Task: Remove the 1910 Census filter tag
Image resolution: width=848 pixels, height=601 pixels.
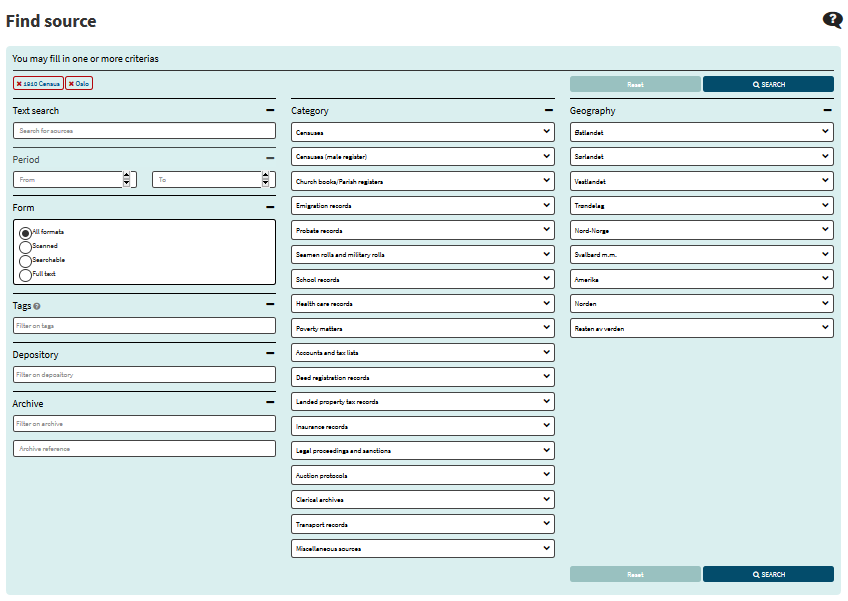Action: pyautogui.click(x=19, y=84)
